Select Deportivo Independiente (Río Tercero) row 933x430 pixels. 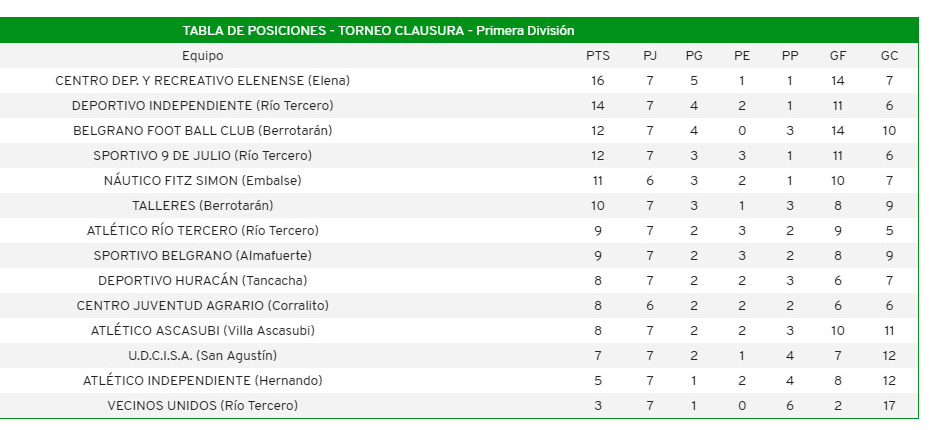coord(202,106)
